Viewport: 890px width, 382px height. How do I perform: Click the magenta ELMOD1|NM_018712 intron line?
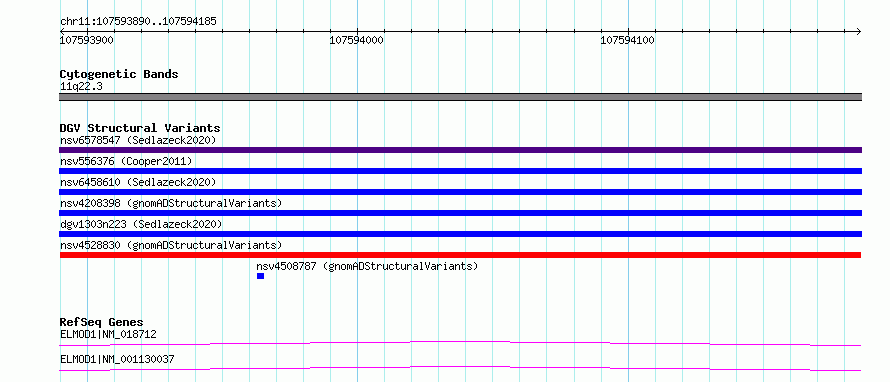(460, 343)
